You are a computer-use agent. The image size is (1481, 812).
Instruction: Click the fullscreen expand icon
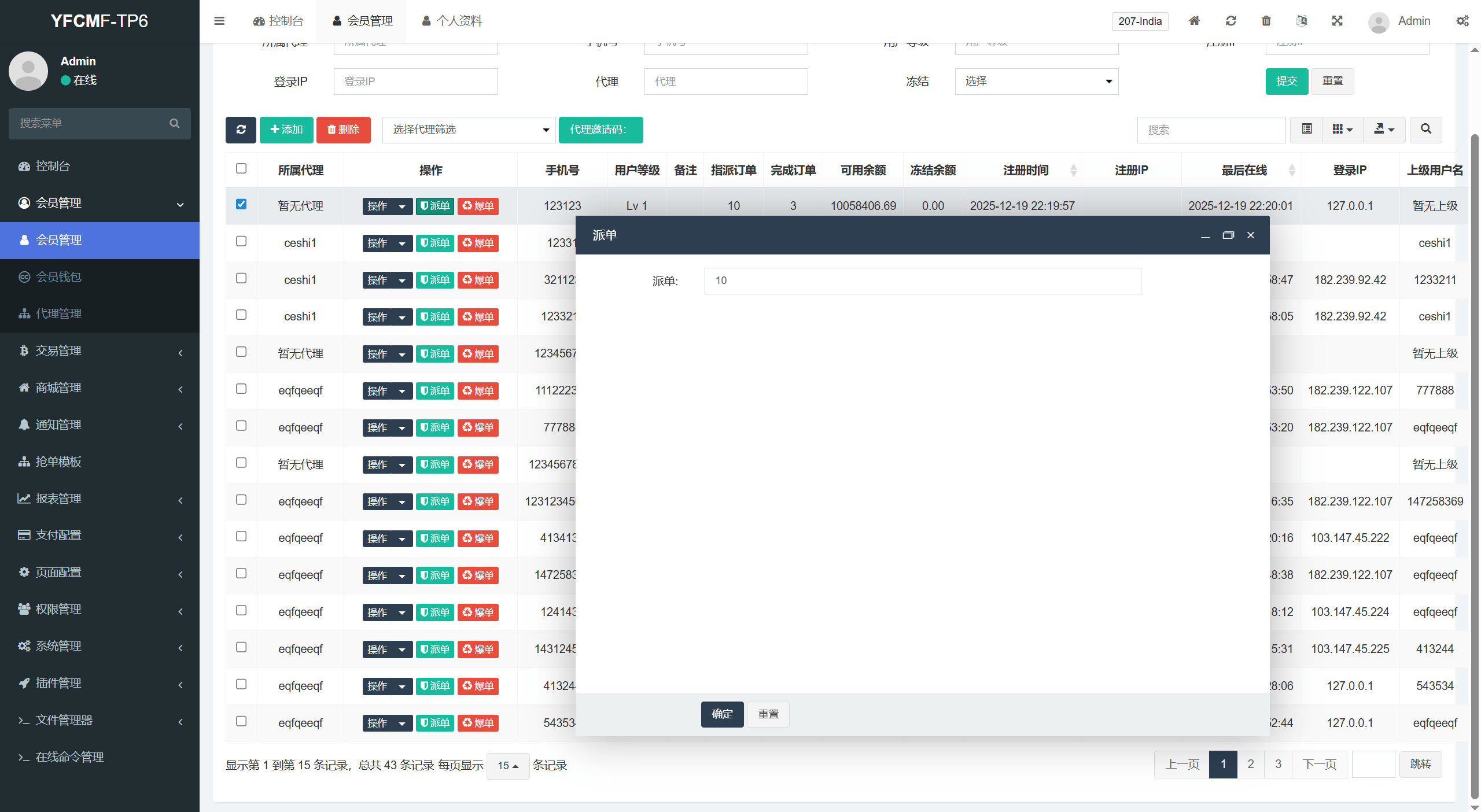(x=1337, y=21)
